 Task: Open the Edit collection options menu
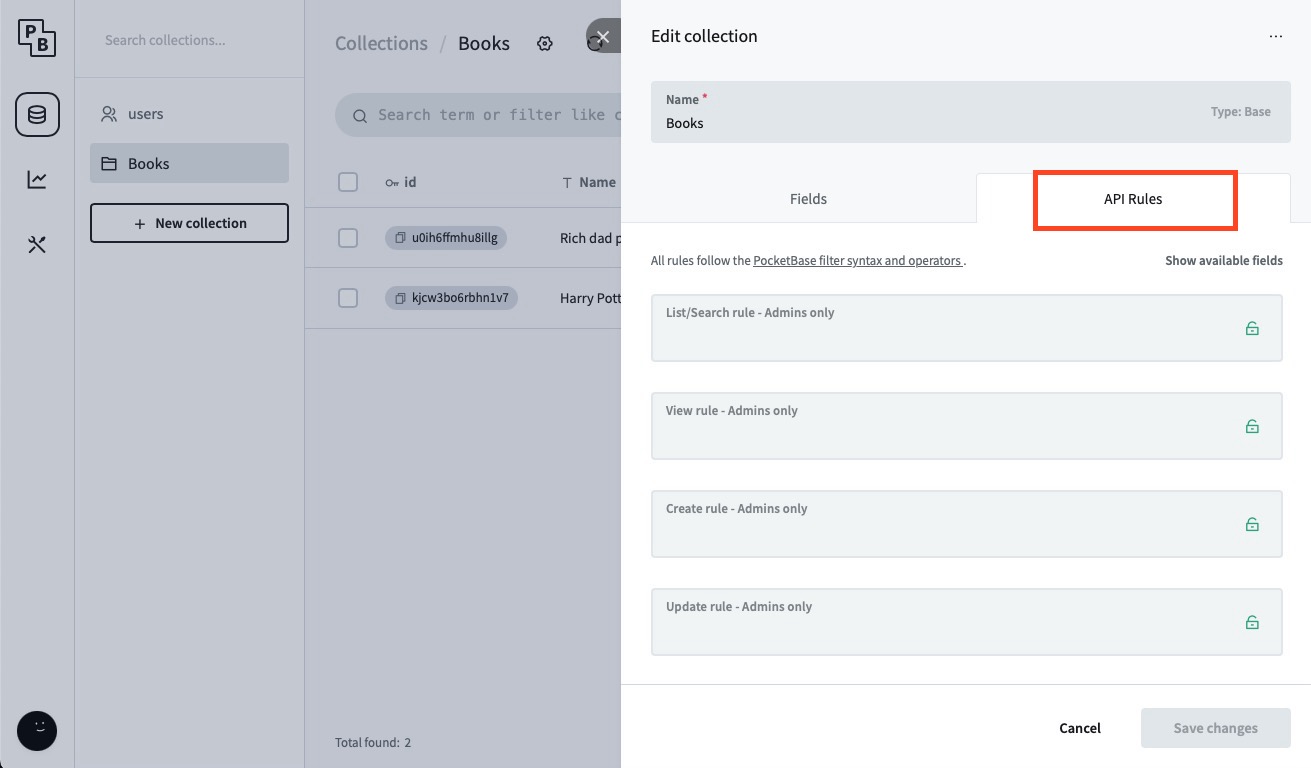[x=1276, y=36]
